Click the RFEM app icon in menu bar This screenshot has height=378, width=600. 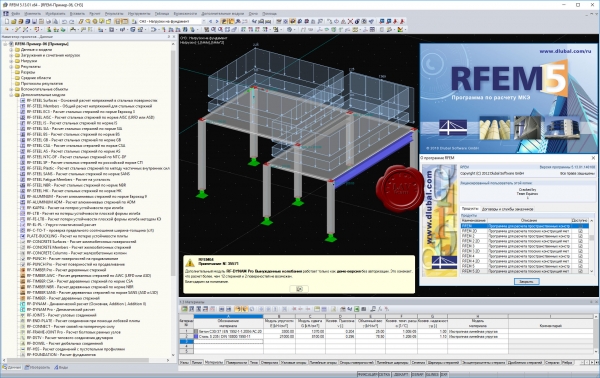5,13
